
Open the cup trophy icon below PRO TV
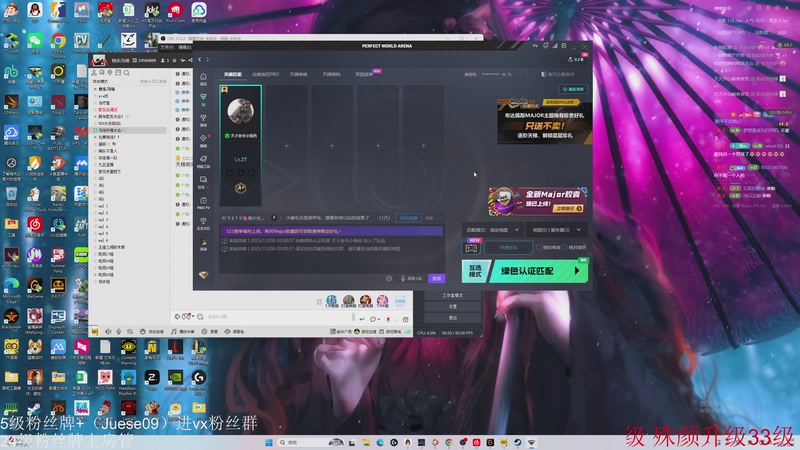(x=203, y=221)
